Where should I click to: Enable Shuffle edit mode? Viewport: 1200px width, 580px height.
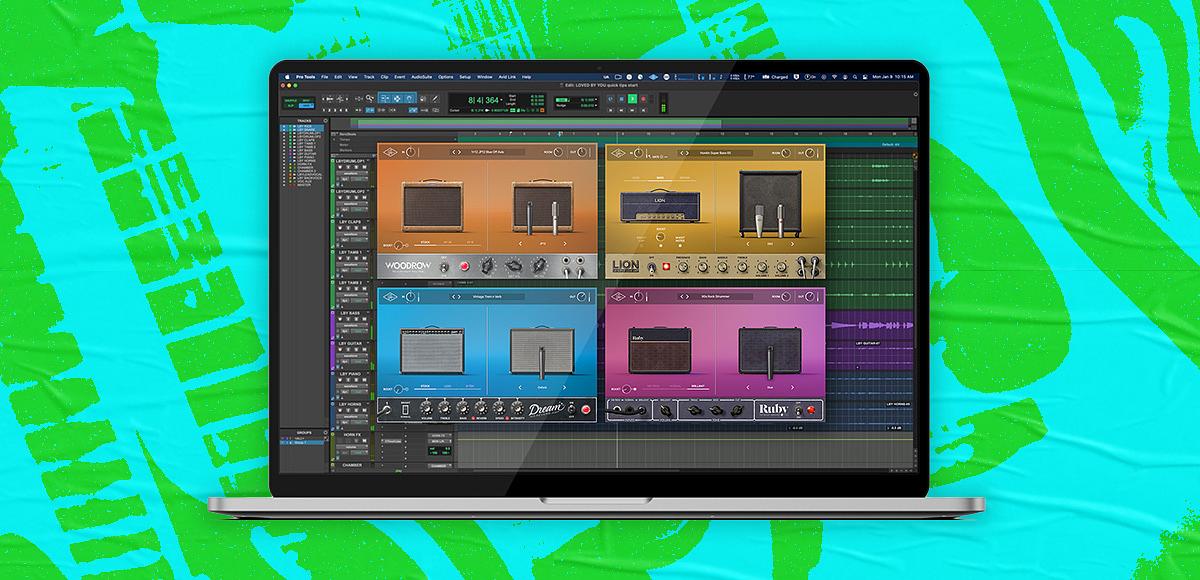pos(289,100)
